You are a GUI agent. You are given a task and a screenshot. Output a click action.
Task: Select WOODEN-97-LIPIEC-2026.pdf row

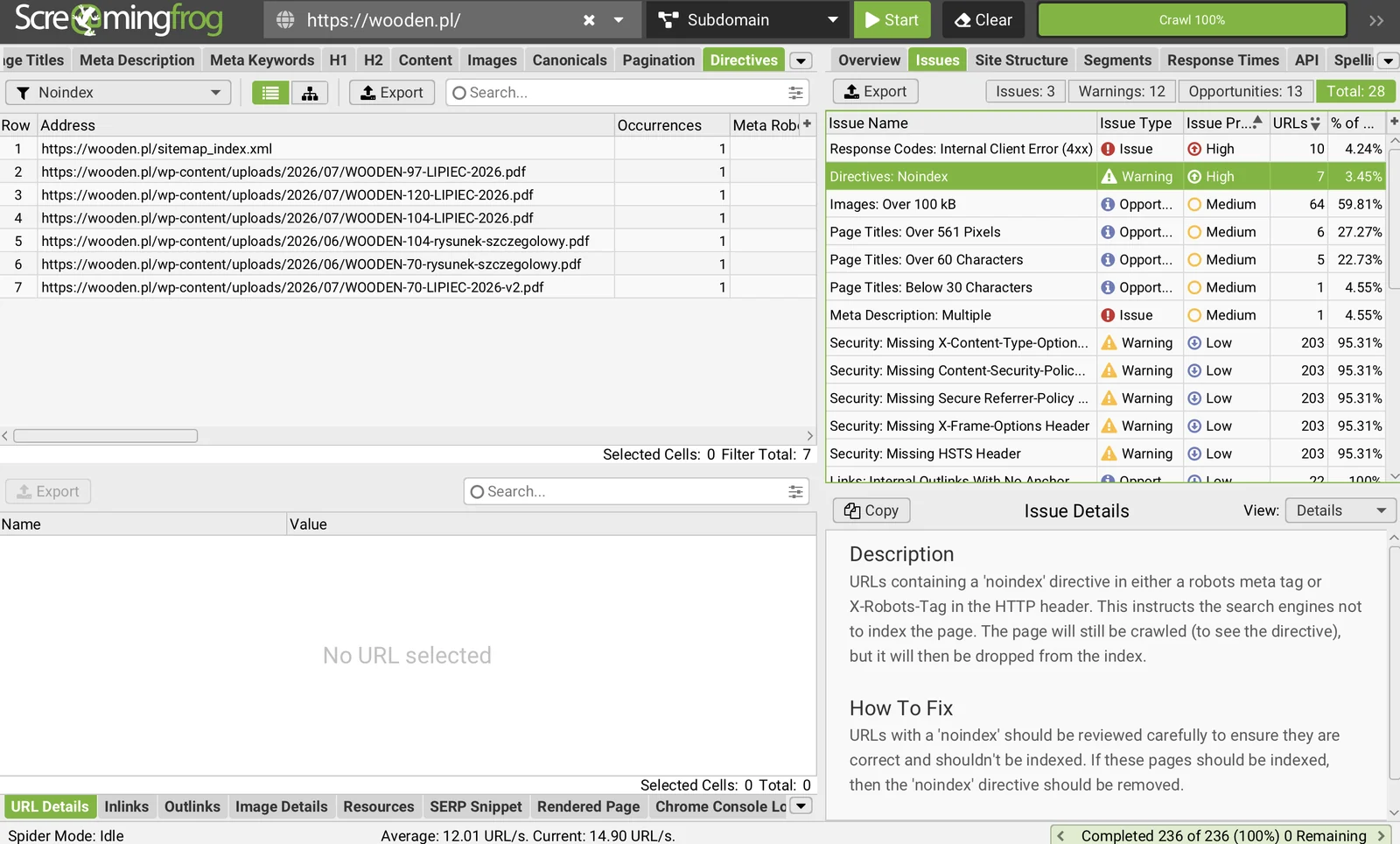click(x=408, y=172)
